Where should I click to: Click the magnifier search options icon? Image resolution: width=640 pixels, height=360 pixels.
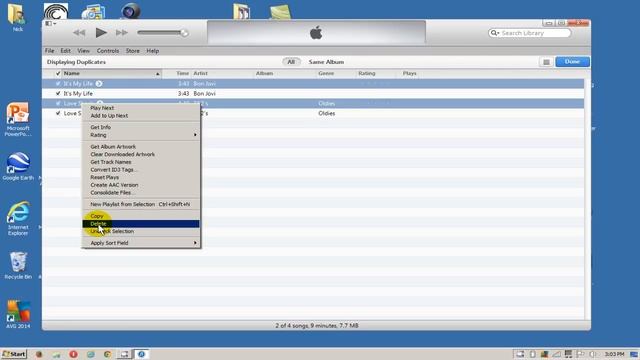click(495, 33)
